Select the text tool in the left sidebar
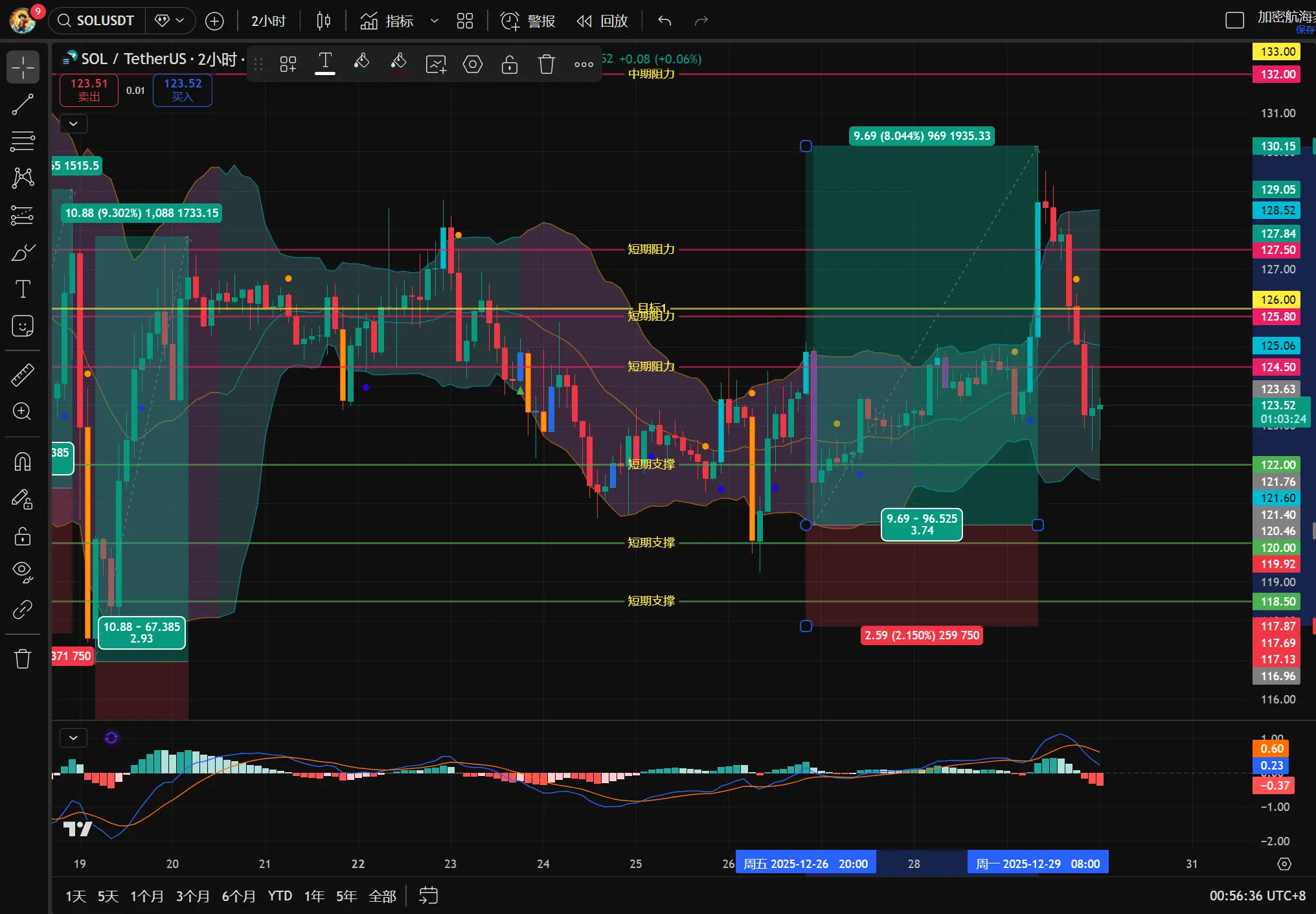The height and width of the screenshot is (914, 1316). tap(23, 289)
